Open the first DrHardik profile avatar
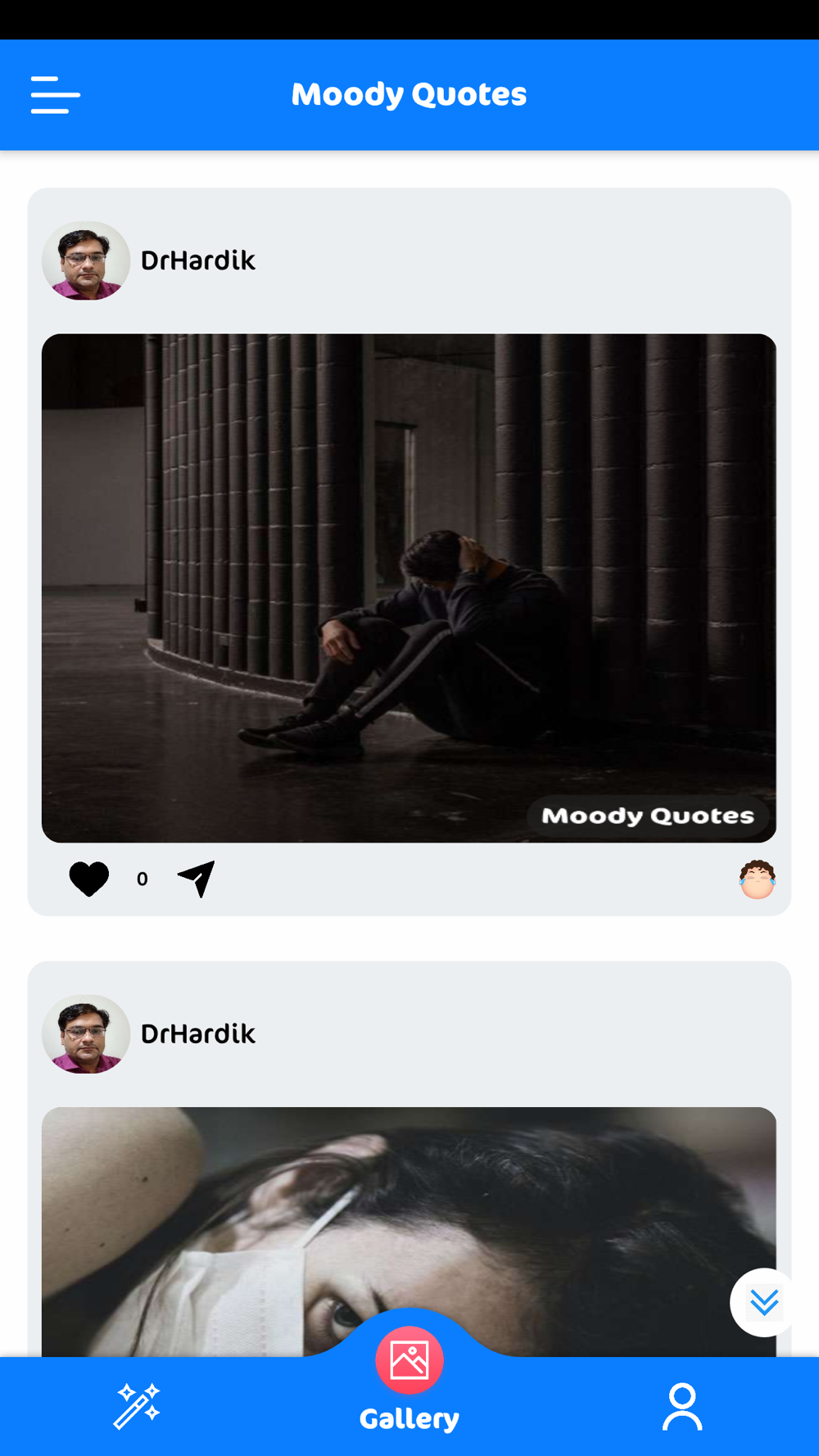Screen dimensions: 819x1456 (86, 260)
